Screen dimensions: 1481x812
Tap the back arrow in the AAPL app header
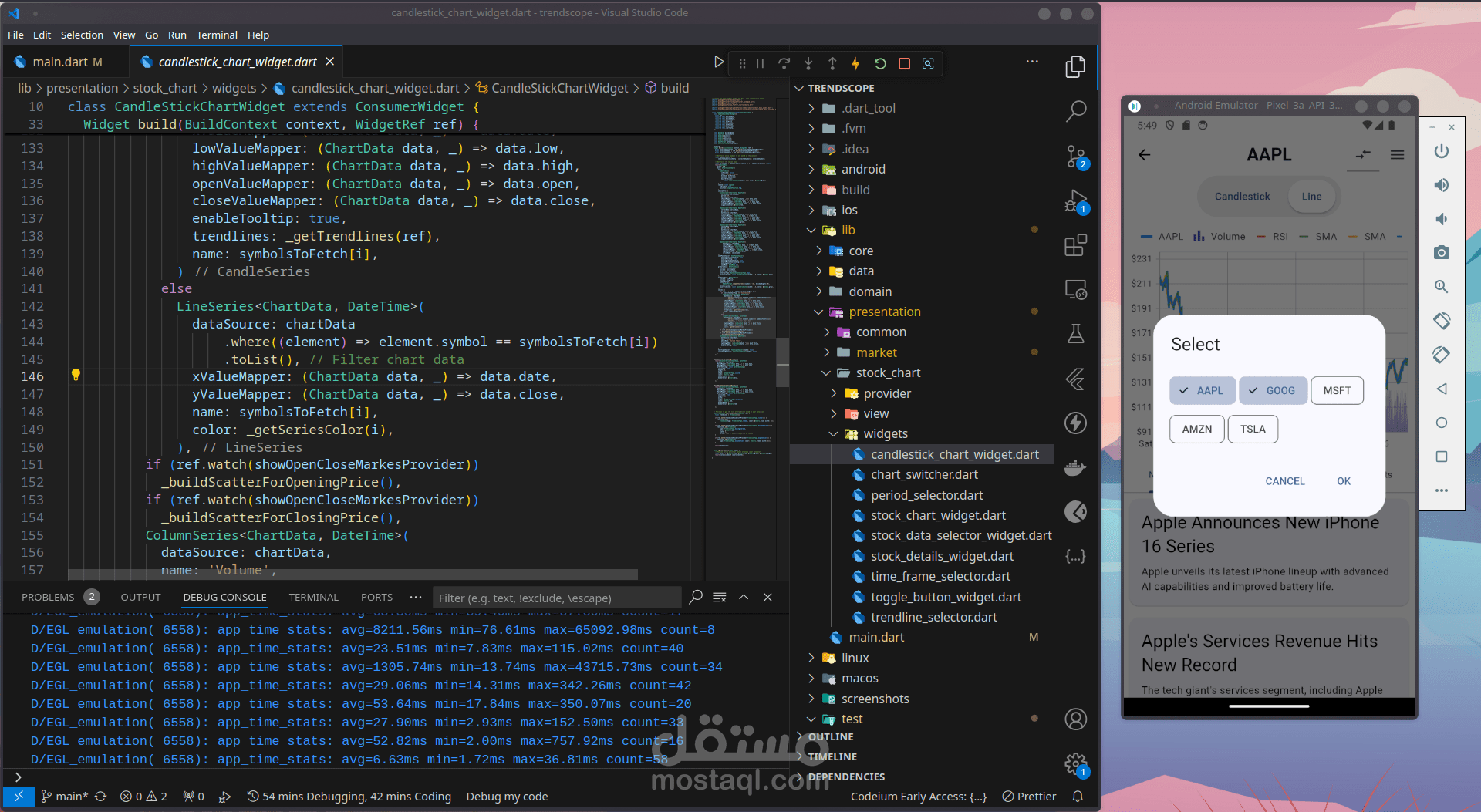click(1145, 155)
